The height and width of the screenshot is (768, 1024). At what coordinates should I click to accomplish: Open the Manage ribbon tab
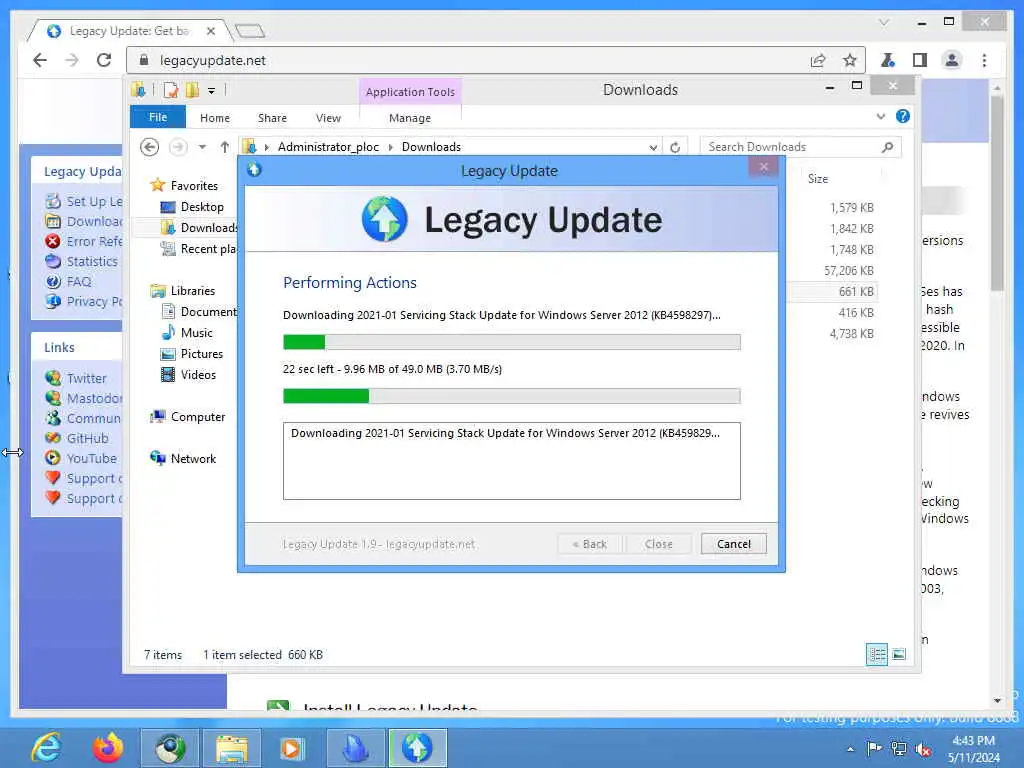click(x=409, y=118)
